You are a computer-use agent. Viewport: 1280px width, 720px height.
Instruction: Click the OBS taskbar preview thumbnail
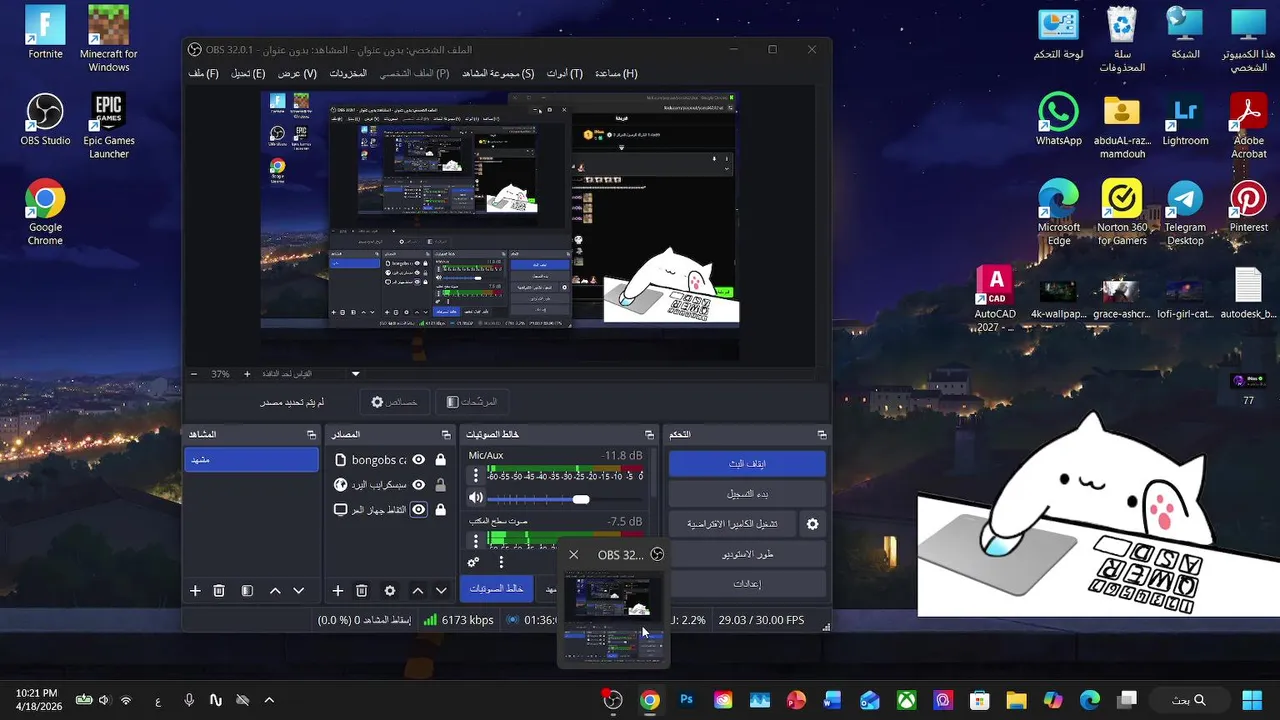point(613,615)
